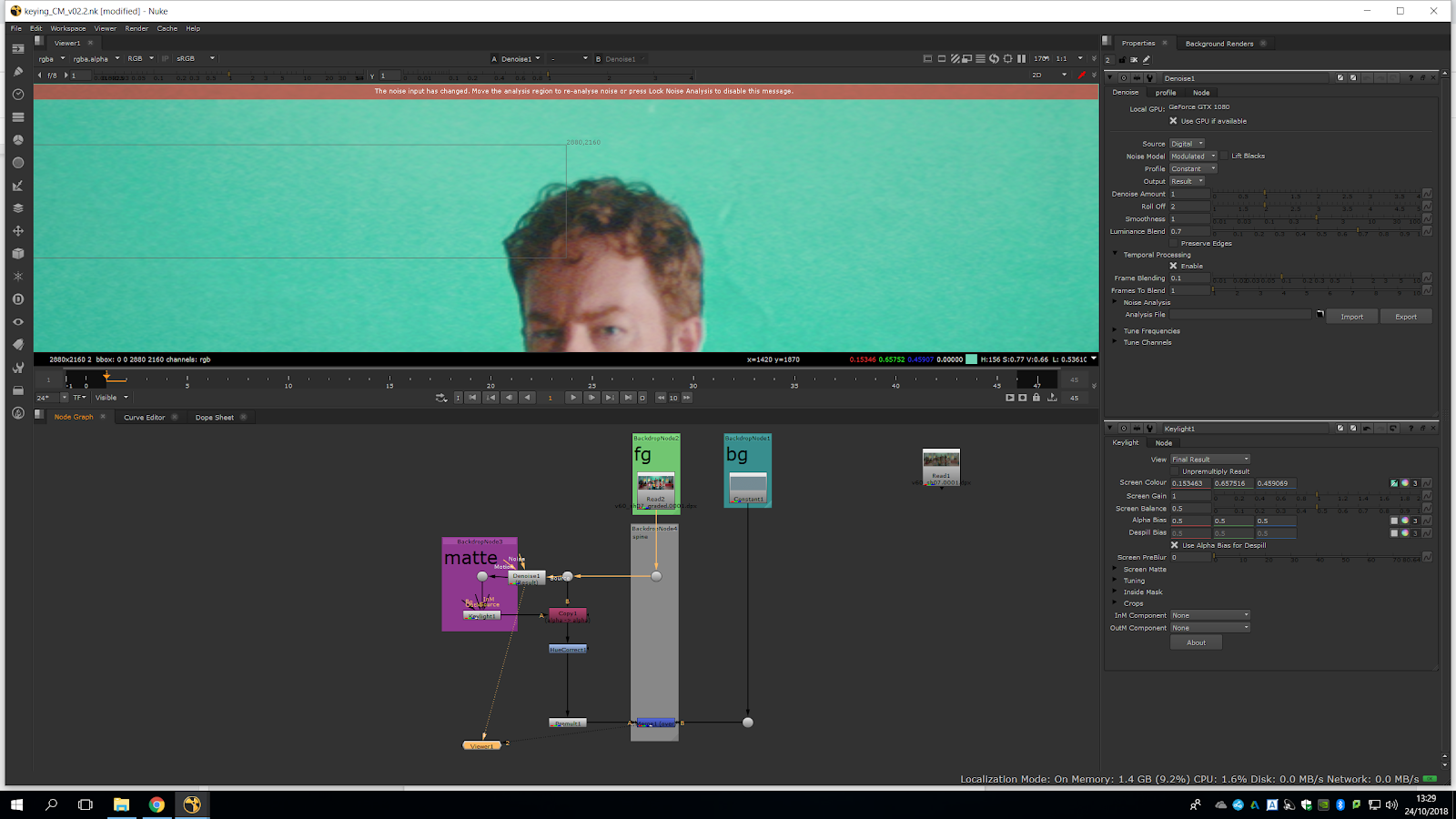The image size is (1456, 819).
Task: Open the Noise Model dropdown
Action: coord(1193,157)
